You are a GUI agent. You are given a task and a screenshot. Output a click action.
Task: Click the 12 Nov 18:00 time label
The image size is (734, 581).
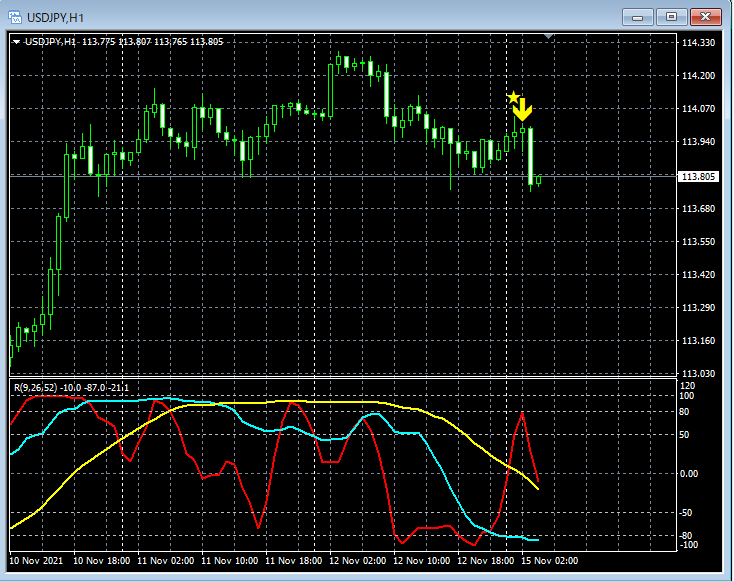[x=485, y=560]
